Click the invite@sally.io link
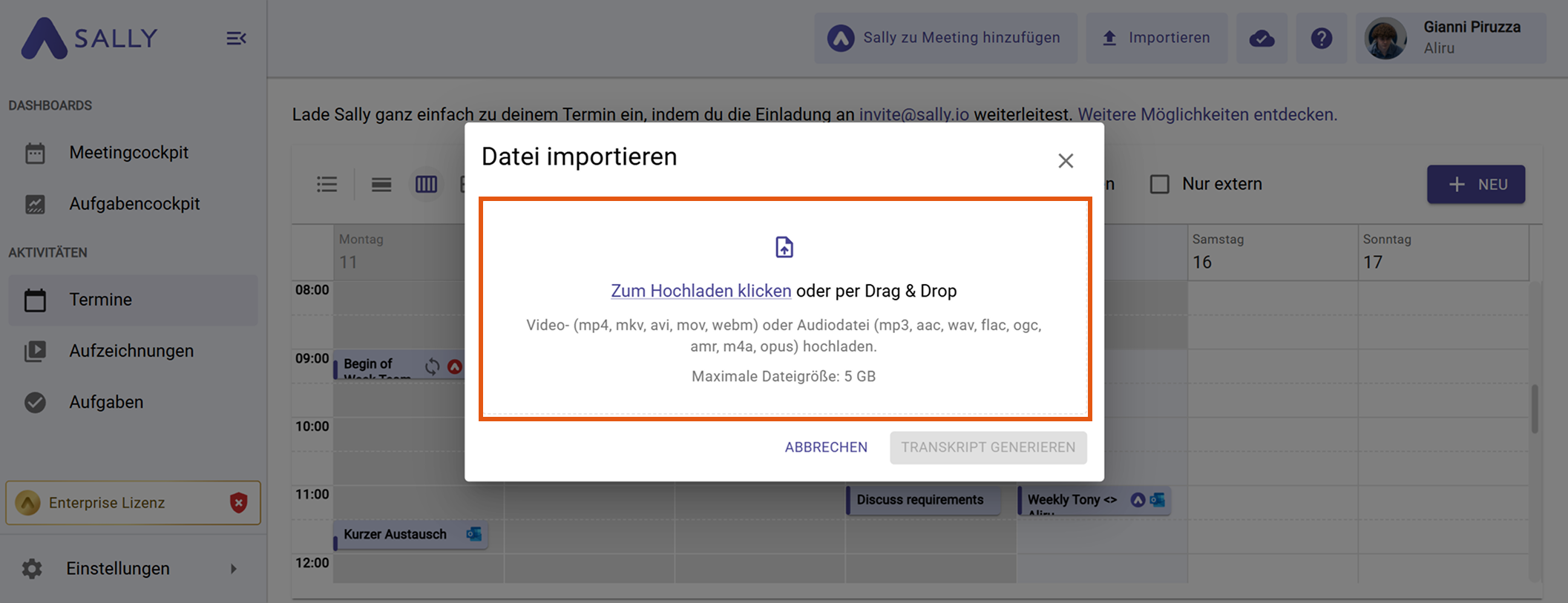The width and height of the screenshot is (1568, 603). click(x=913, y=114)
